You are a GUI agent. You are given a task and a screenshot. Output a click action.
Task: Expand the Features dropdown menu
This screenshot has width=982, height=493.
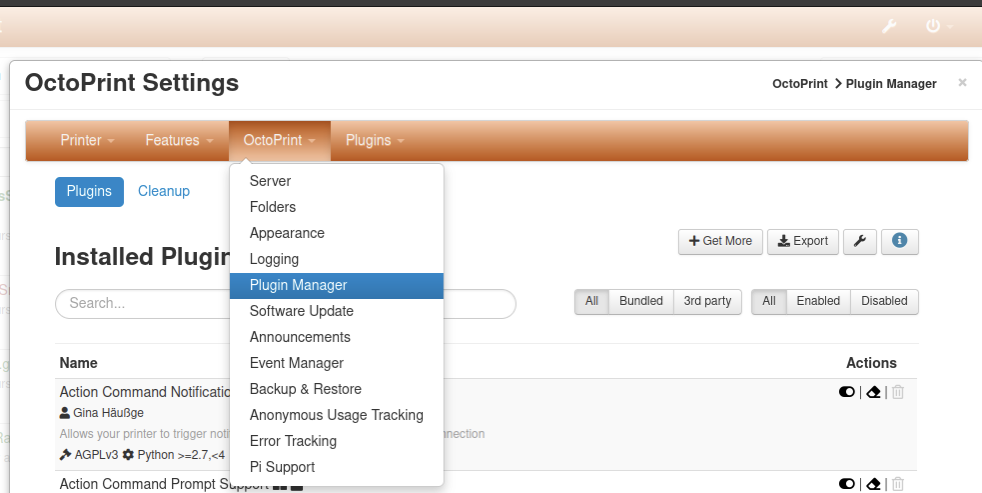[179, 140]
